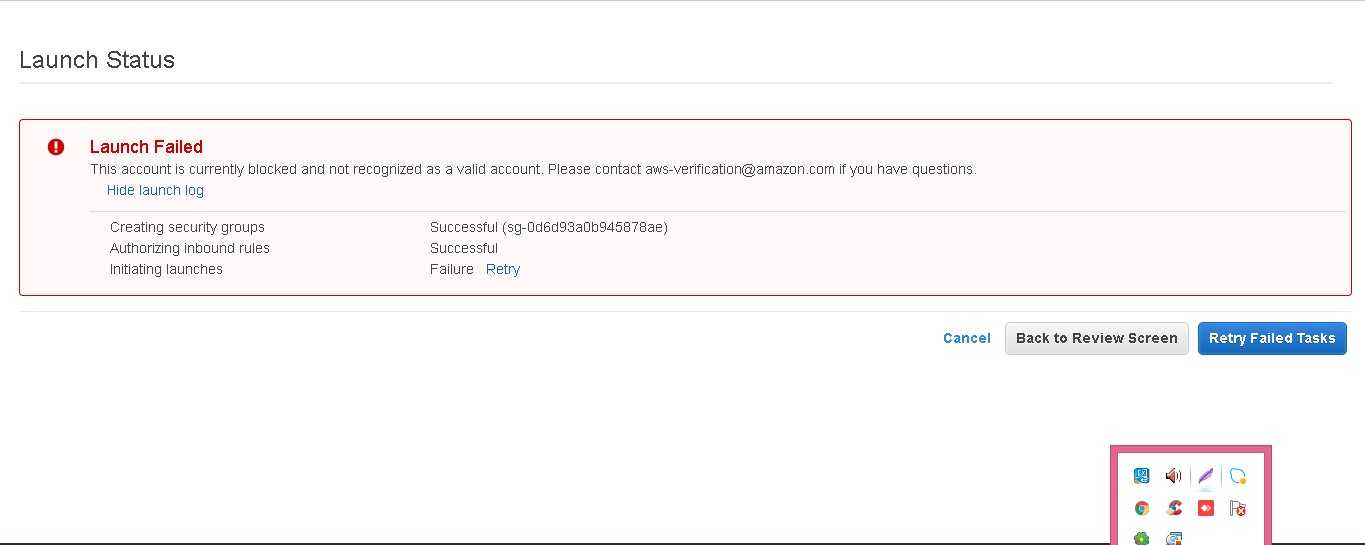Click the red Launch Failed error icon
This screenshot has width=1365, height=545.
coord(56,147)
